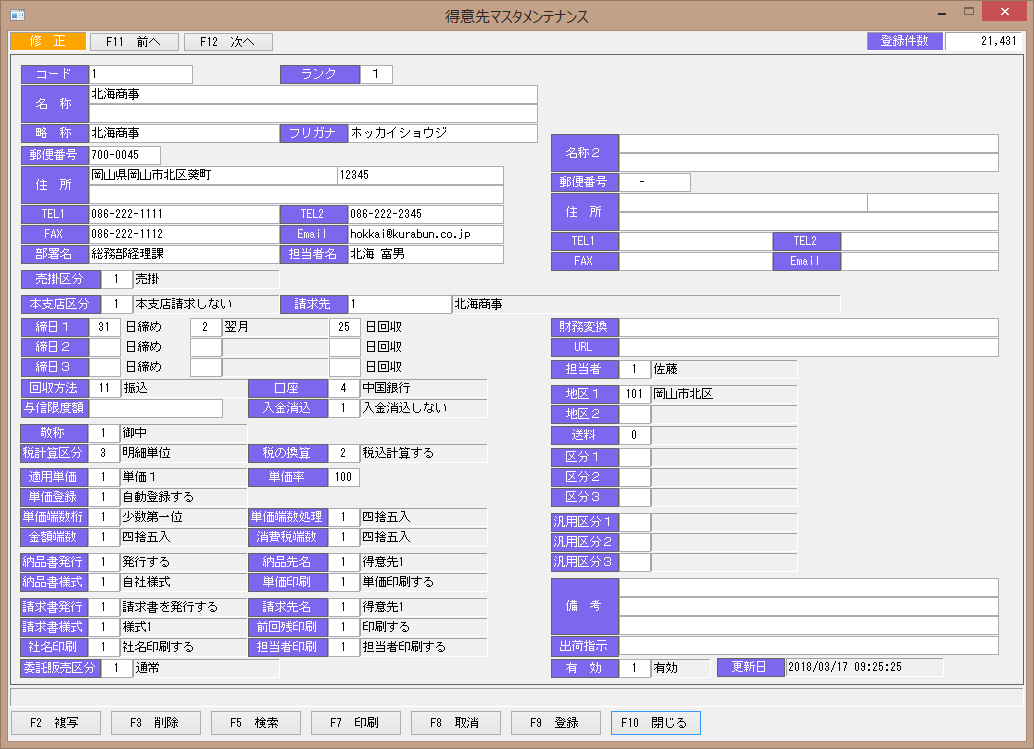Click the 修正 mode indicator
The height and width of the screenshot is (749, 1034).
coord(48,41)
